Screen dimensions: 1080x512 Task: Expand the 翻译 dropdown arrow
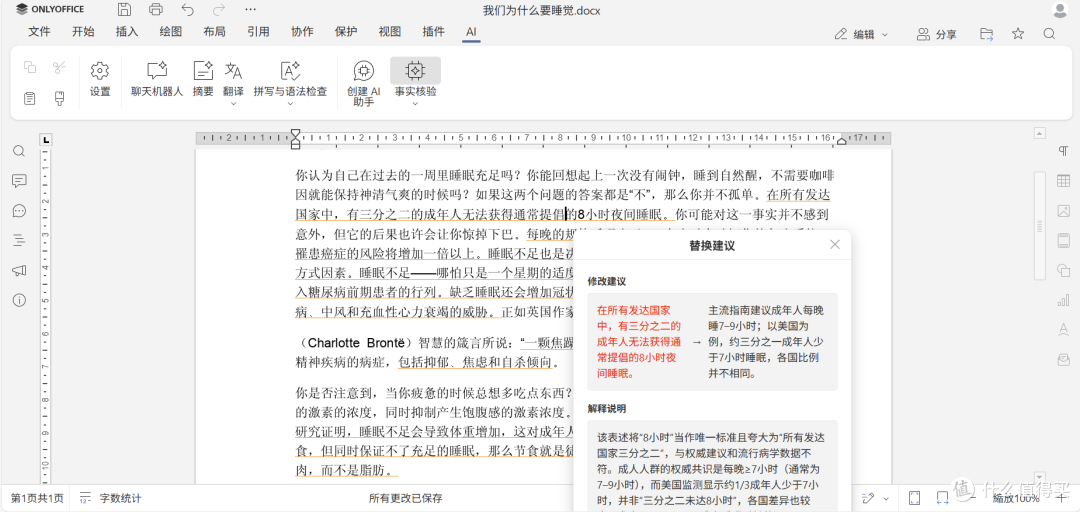click(x=233, y=103)
